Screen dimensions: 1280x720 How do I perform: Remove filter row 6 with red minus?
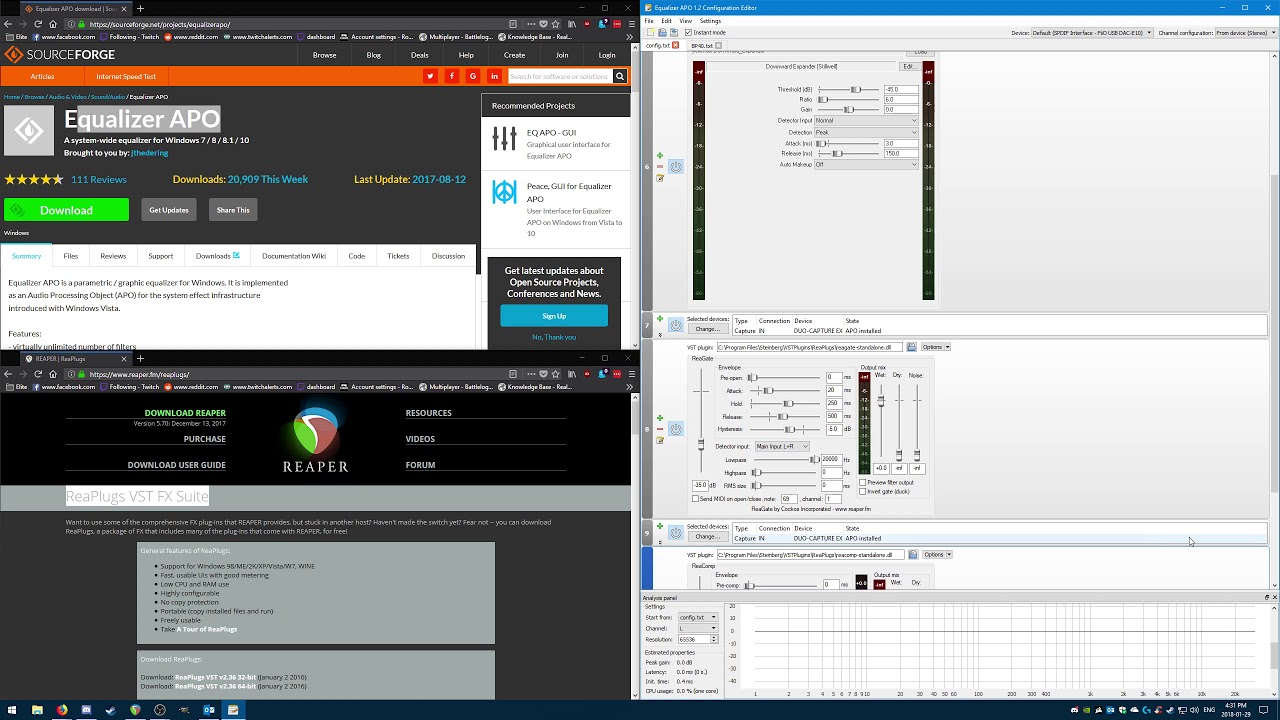pyautogui.click(x=660, y=167)
